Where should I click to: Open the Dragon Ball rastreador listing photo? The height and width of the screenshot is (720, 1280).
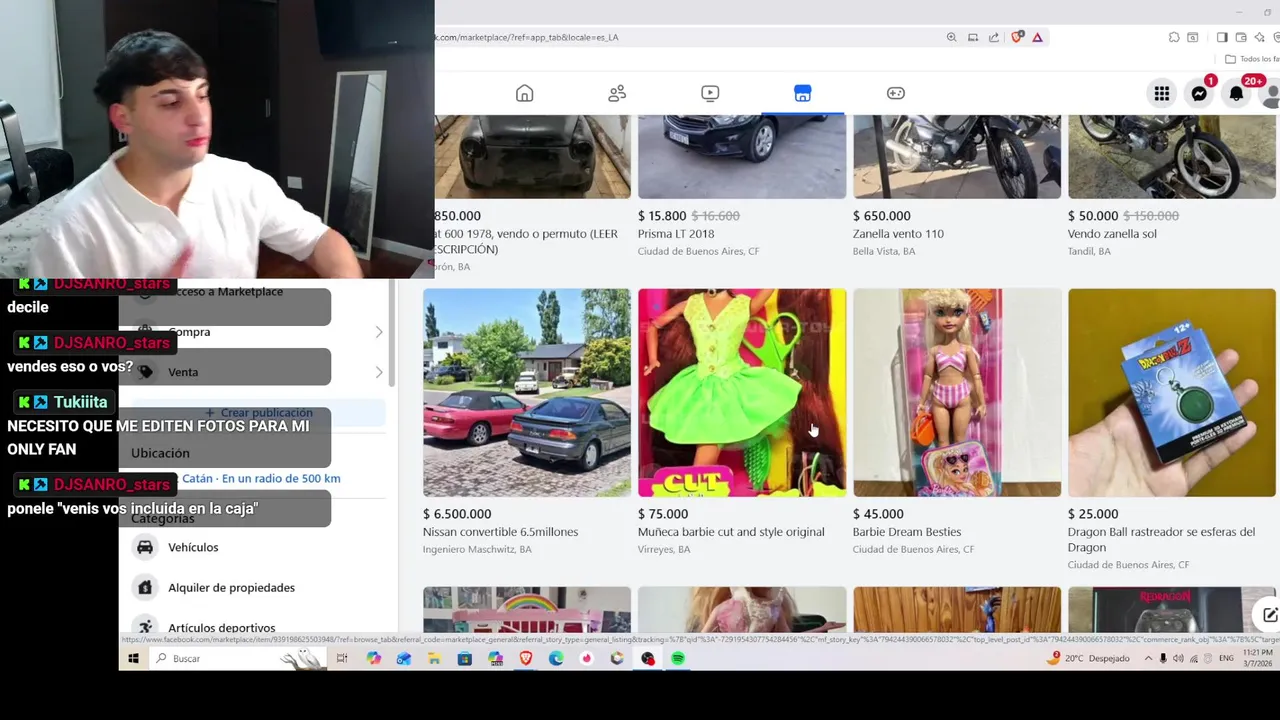(x=1172, y=392)
